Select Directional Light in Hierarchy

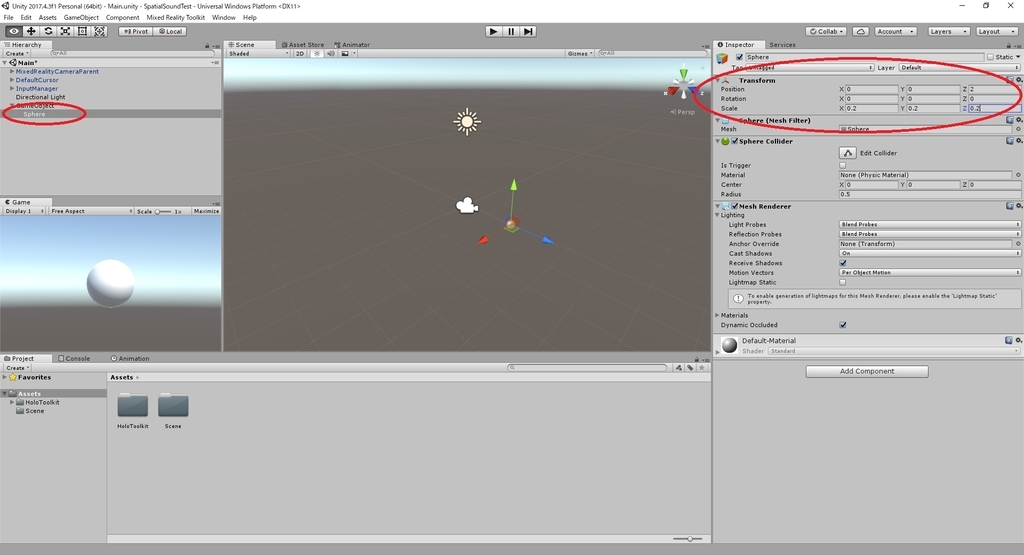40,97
